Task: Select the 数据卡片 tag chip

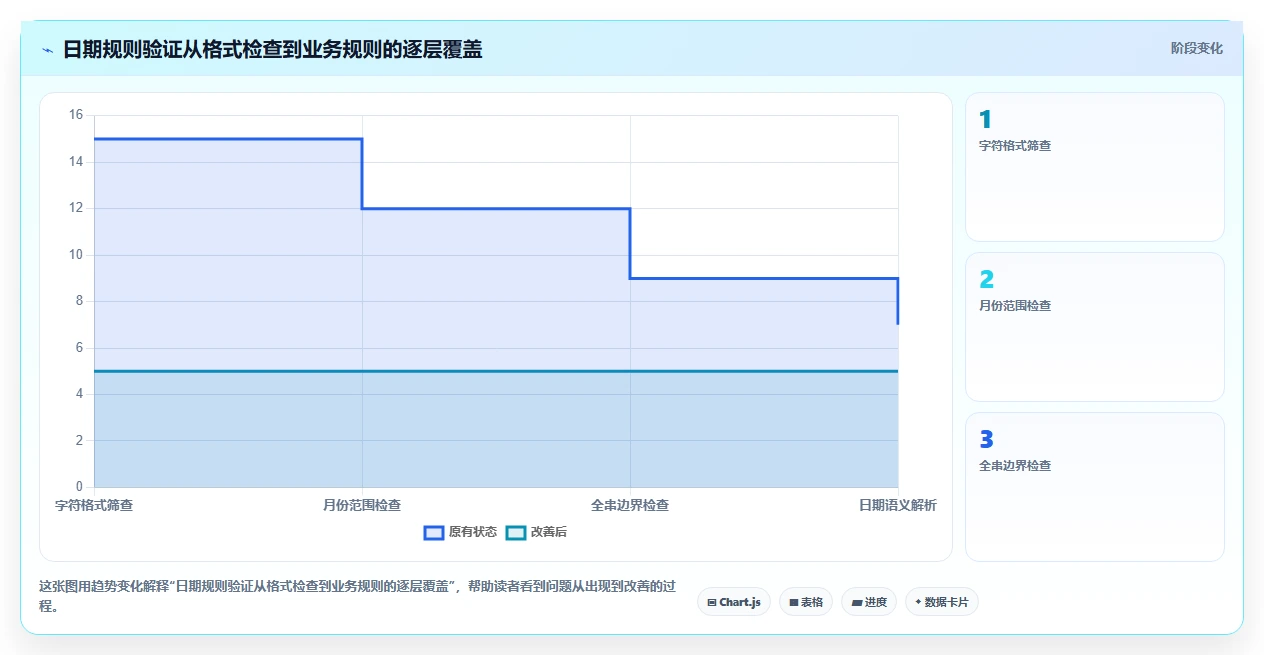Action: 942,602
